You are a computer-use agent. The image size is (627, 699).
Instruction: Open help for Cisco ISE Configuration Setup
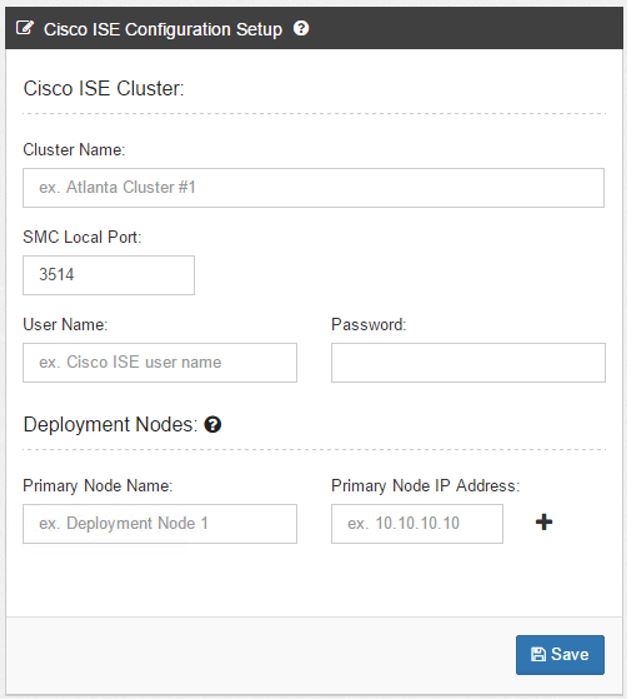(301, 28)
